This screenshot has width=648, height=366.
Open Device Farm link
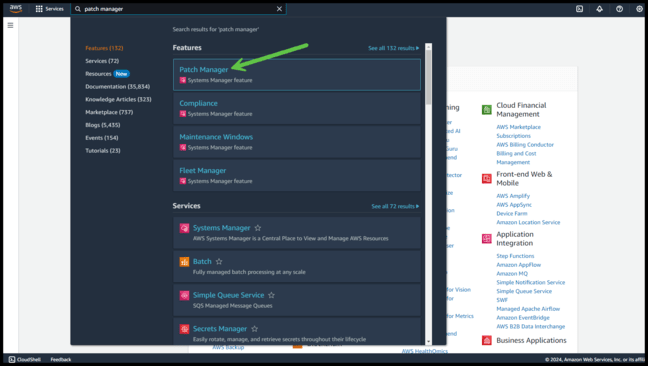click(512, 214)
